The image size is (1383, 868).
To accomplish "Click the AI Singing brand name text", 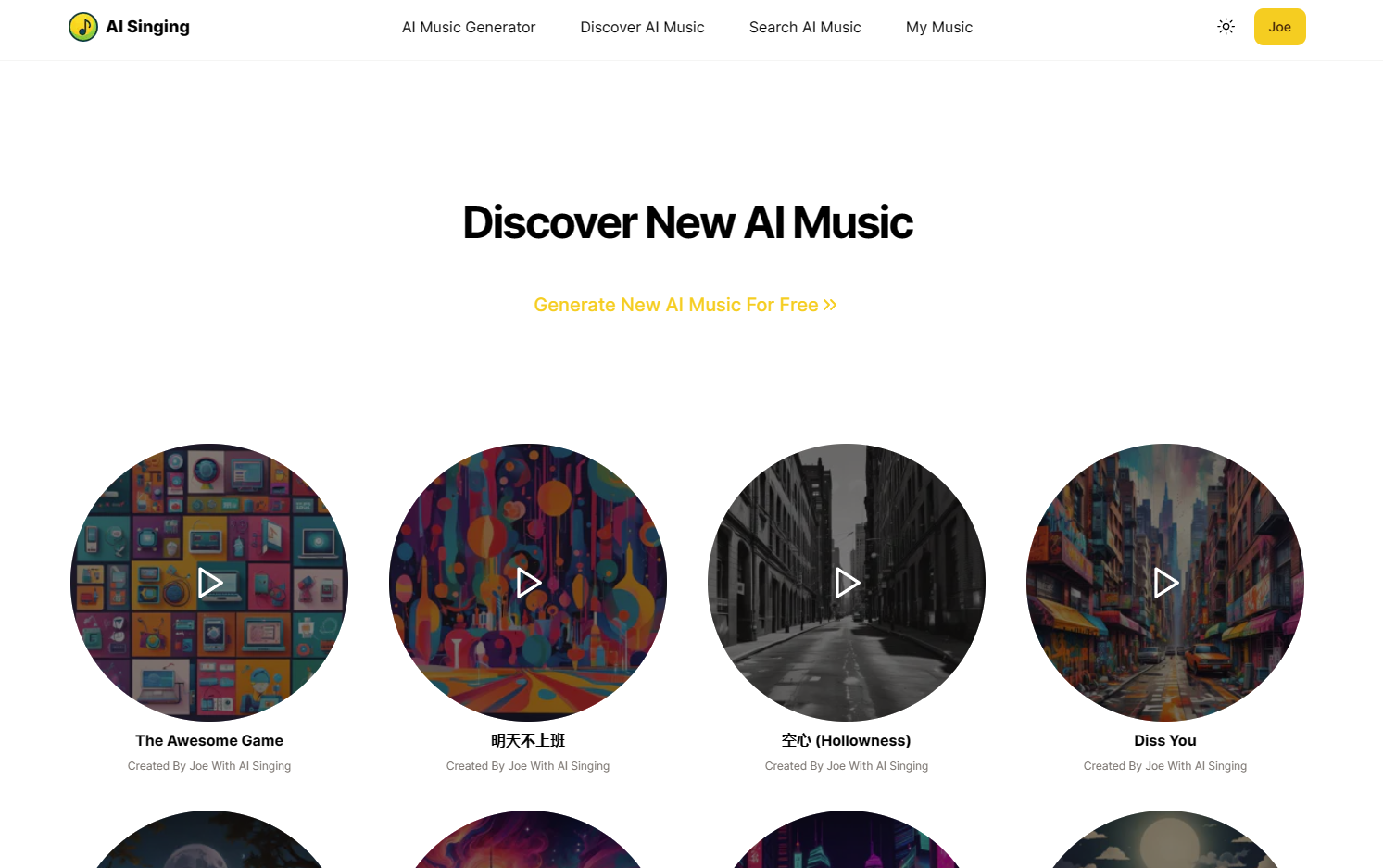I will tap(148, 27).
